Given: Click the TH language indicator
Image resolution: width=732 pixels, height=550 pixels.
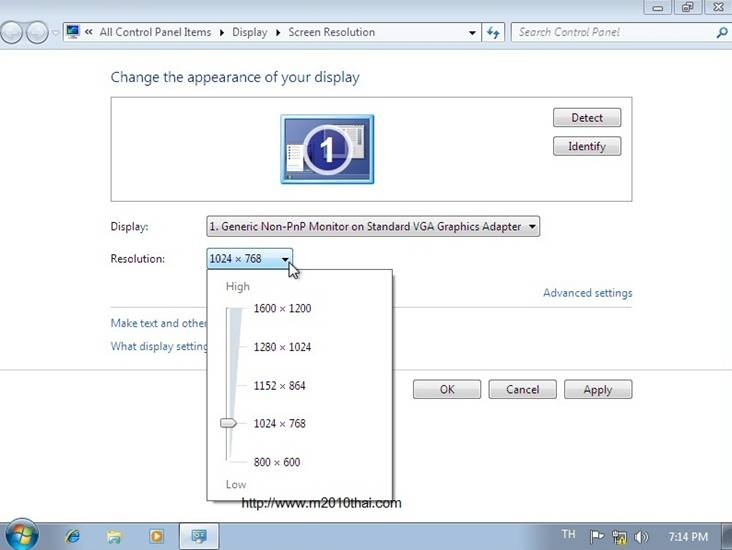Looking at the screenshot, I should coord(568,534).
